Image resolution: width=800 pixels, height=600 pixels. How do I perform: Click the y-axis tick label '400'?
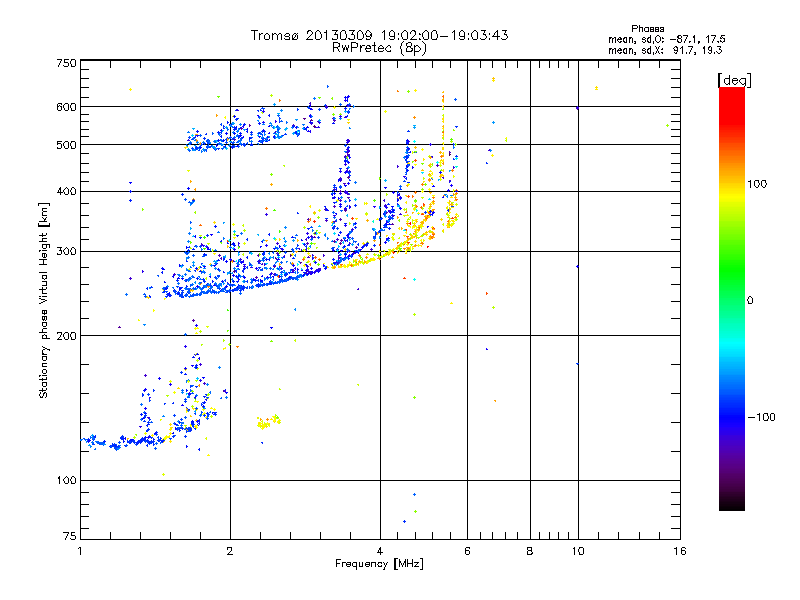(x=66, y=191)
